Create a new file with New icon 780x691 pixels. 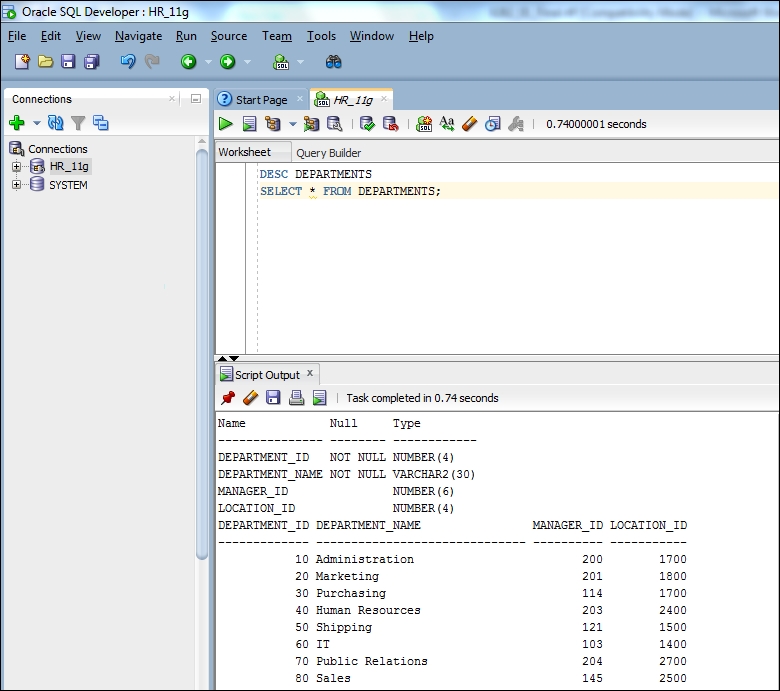(x=22, y=62)
